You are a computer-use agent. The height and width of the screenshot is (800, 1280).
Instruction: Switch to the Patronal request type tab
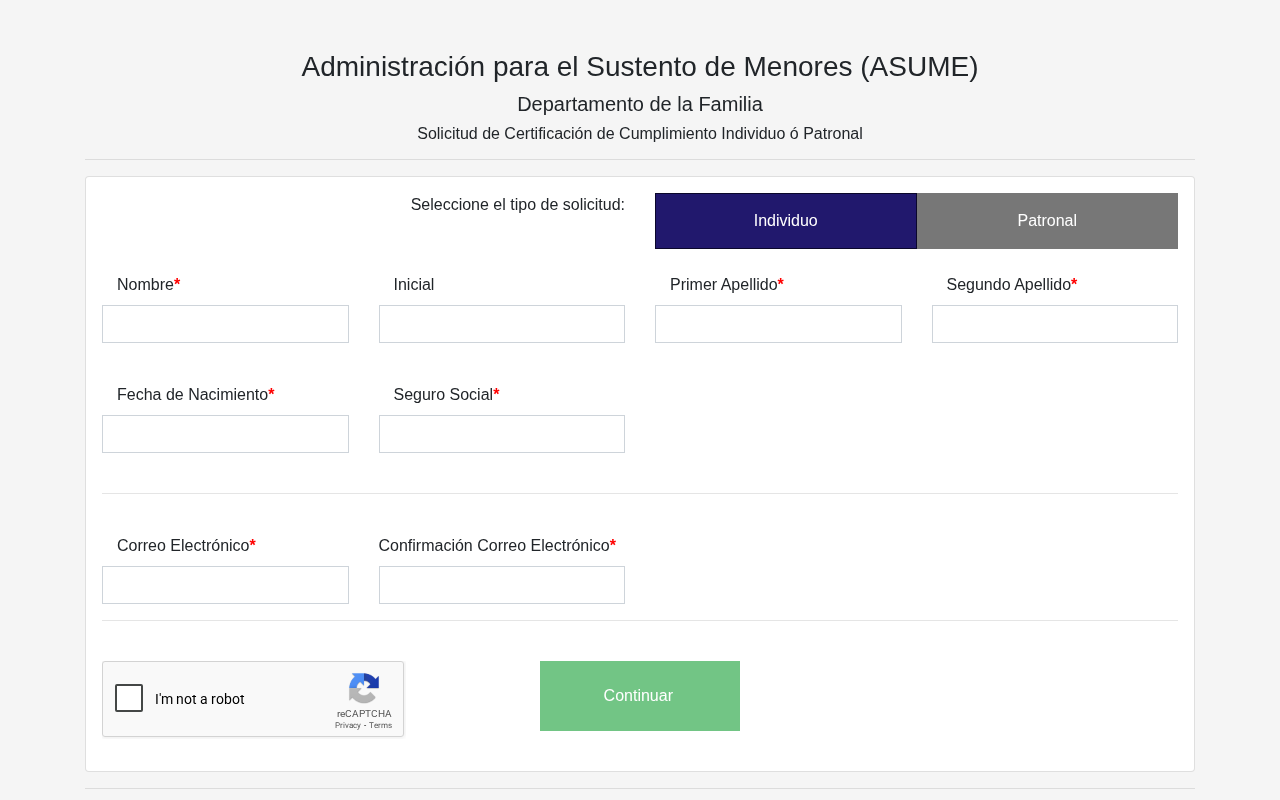[1047, 221]
